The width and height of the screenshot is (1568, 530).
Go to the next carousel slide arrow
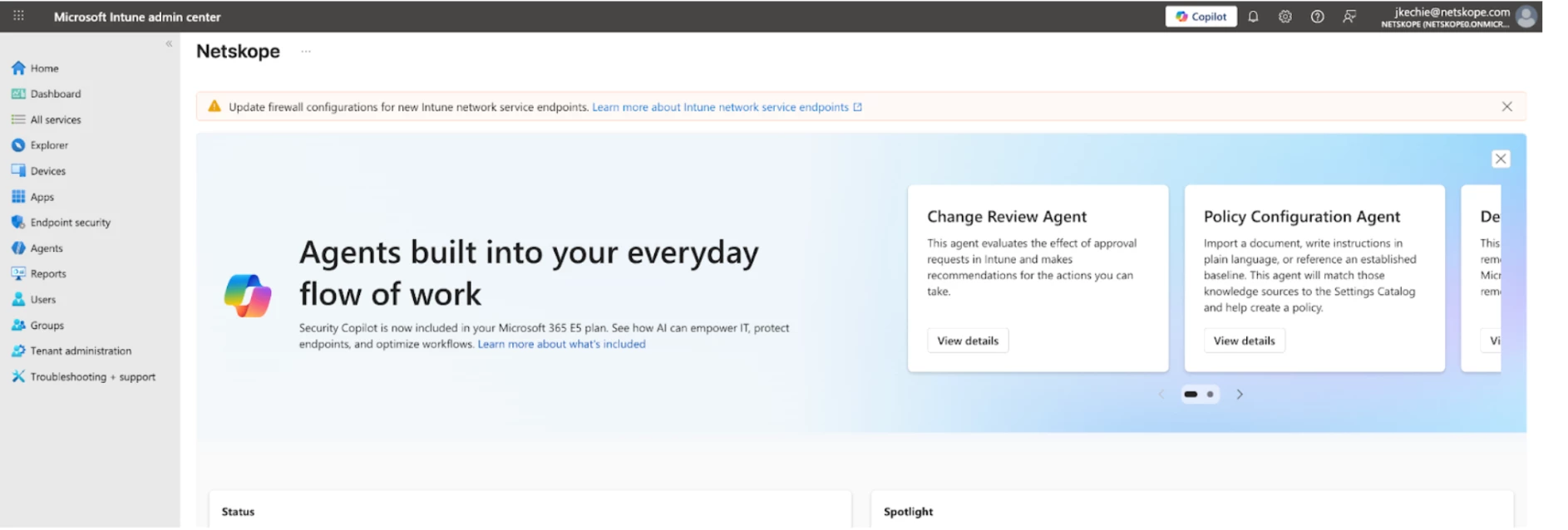tap(1239, 395)
